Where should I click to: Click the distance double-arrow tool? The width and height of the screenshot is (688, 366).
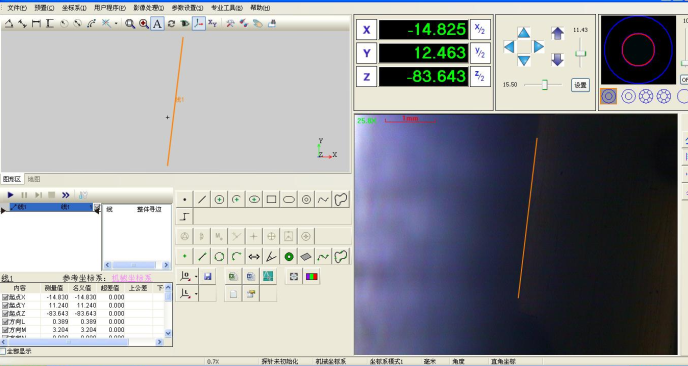point(254,257)
